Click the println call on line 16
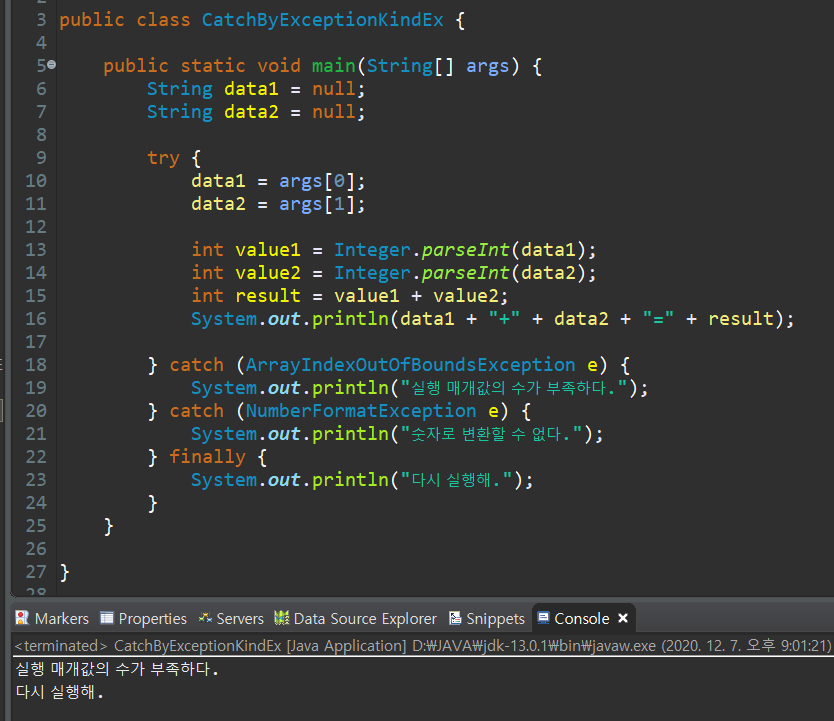 (x=492, y=319)
